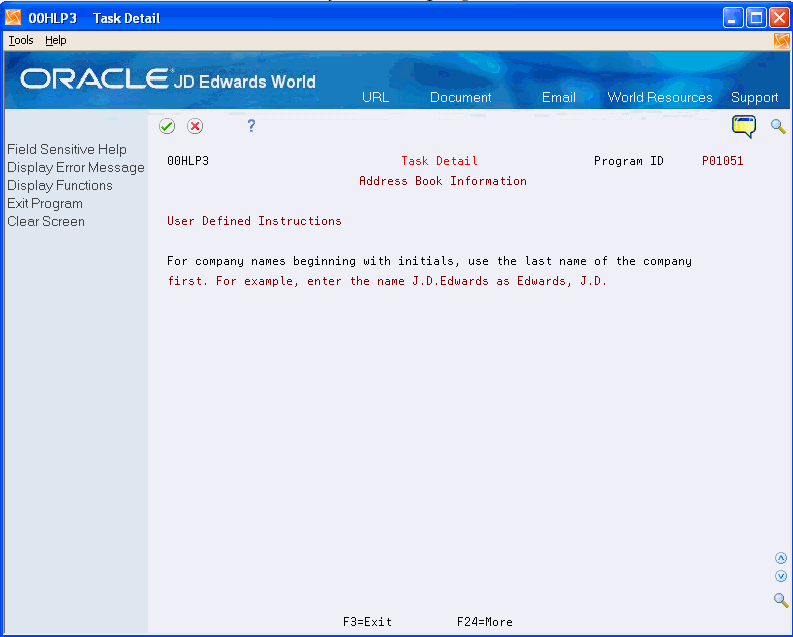This screenshot has height=637, width=793.
Task: Click the Program ID label
Action: tap(628, 161)
